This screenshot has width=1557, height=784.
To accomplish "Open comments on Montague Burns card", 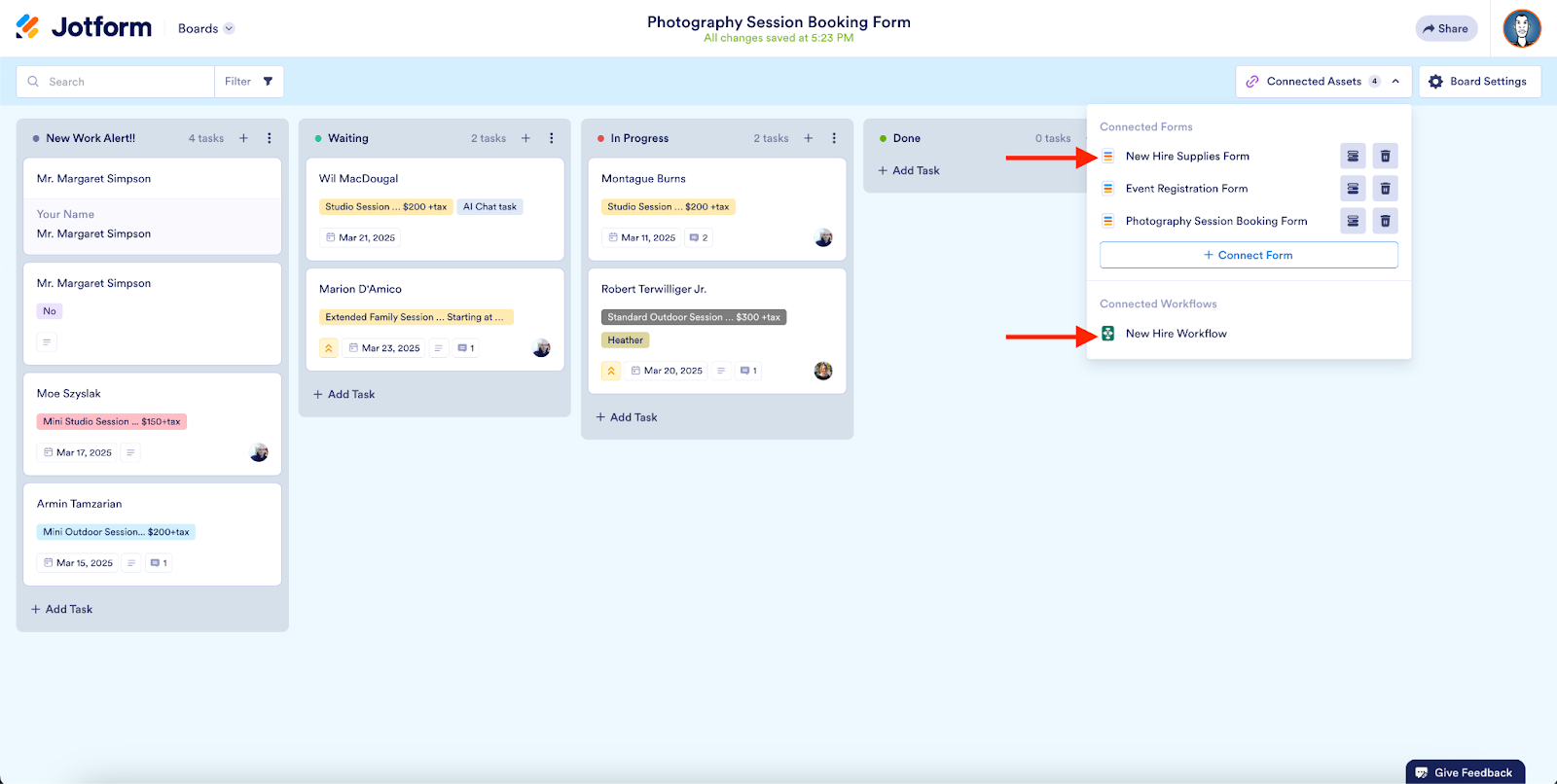I will coord(699,237).
